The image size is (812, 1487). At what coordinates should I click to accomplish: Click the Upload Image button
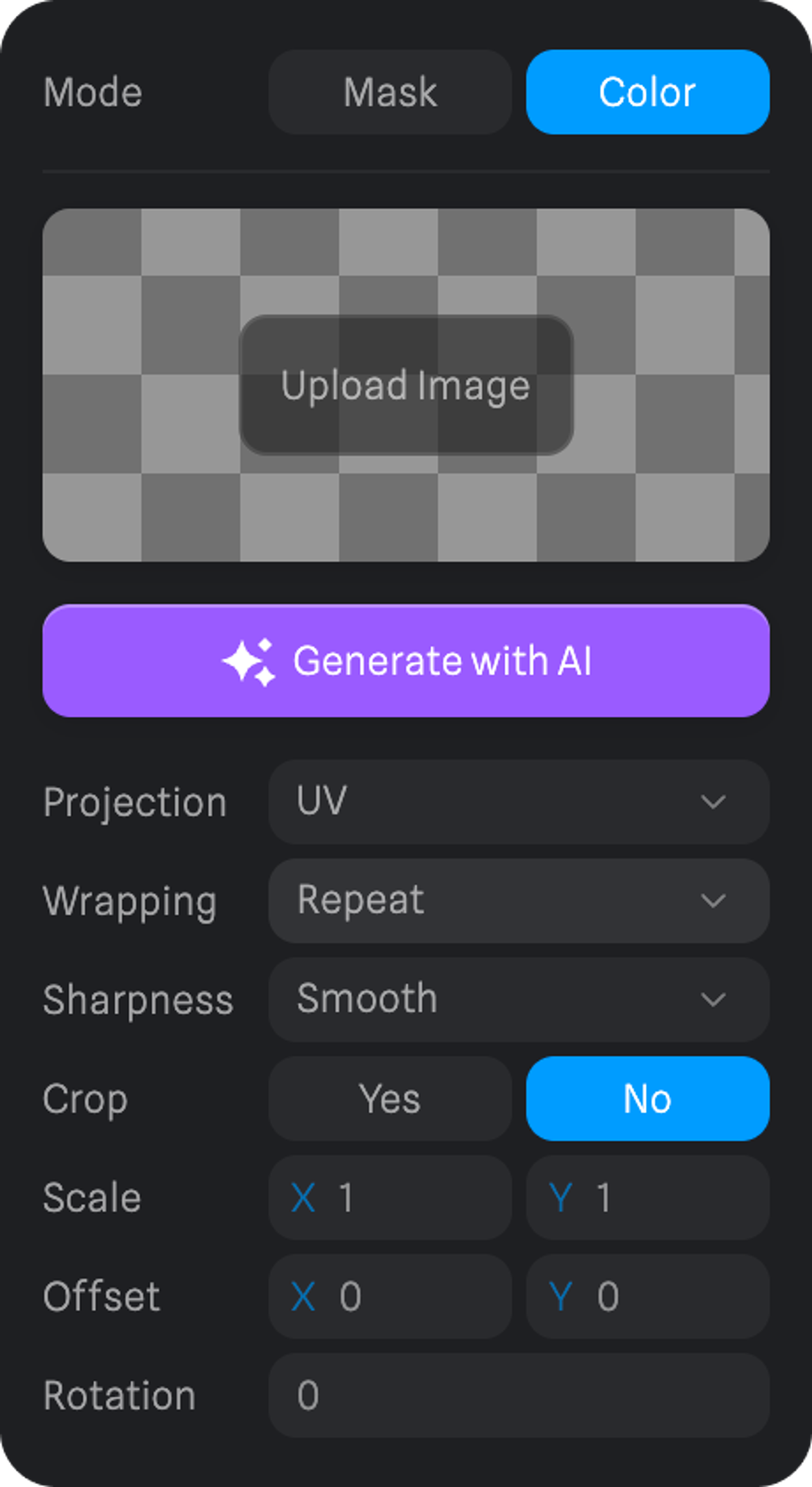[x=406, y=385]
